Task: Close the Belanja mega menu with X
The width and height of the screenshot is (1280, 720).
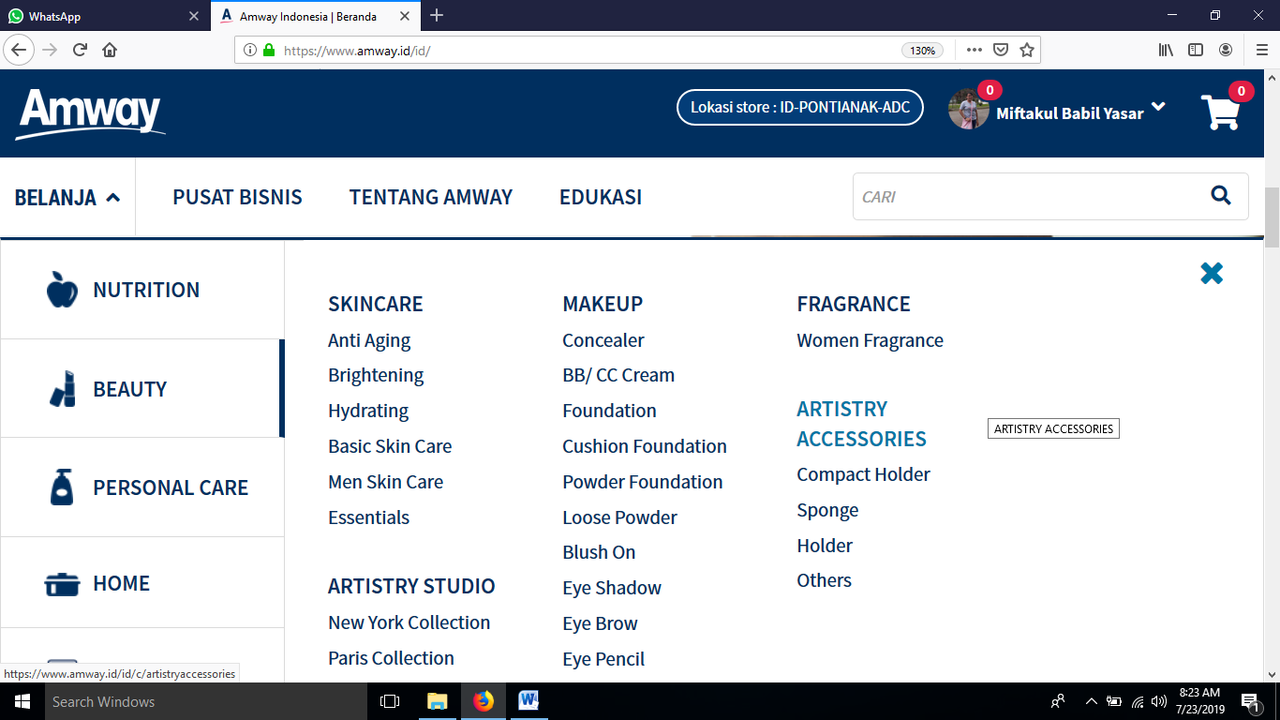Action: click(1212, 273)
